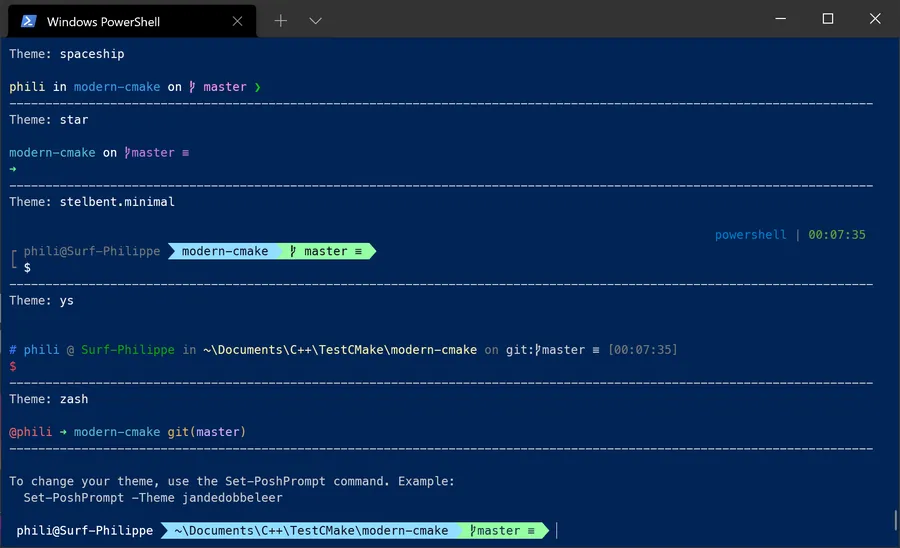Click the blue modern-cmake segment in stelbent prompt
The image size is (900, 548).
click(224, 251)
